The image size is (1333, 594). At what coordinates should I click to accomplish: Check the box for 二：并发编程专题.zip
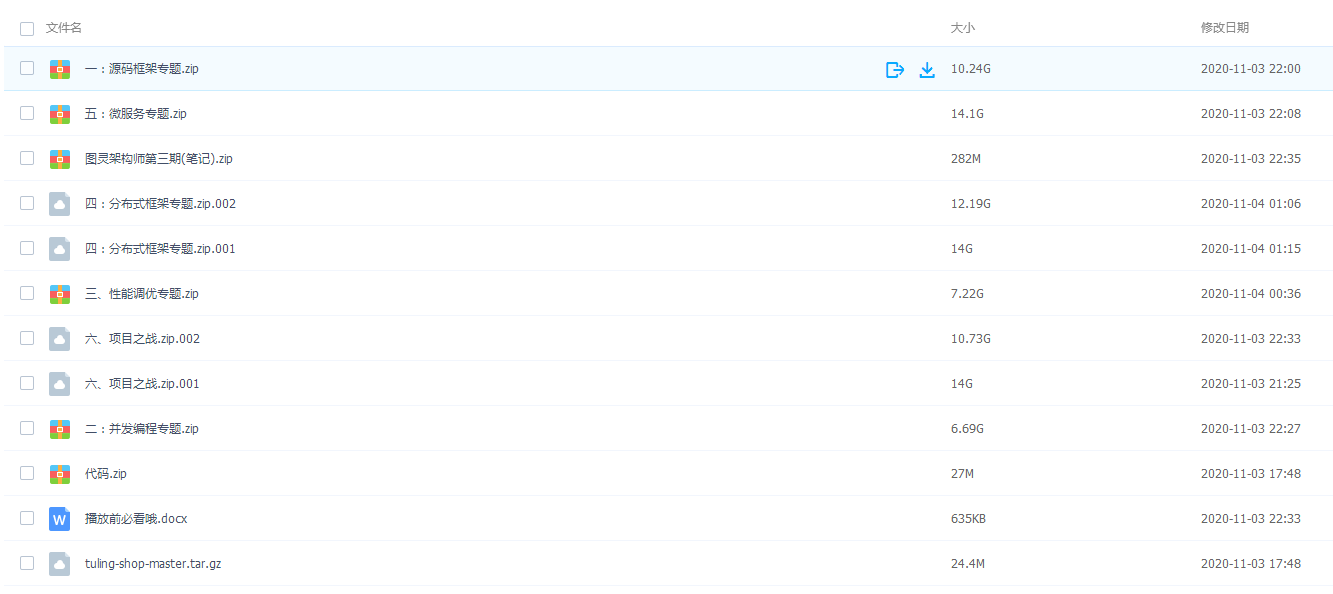(x=27, y=428)
